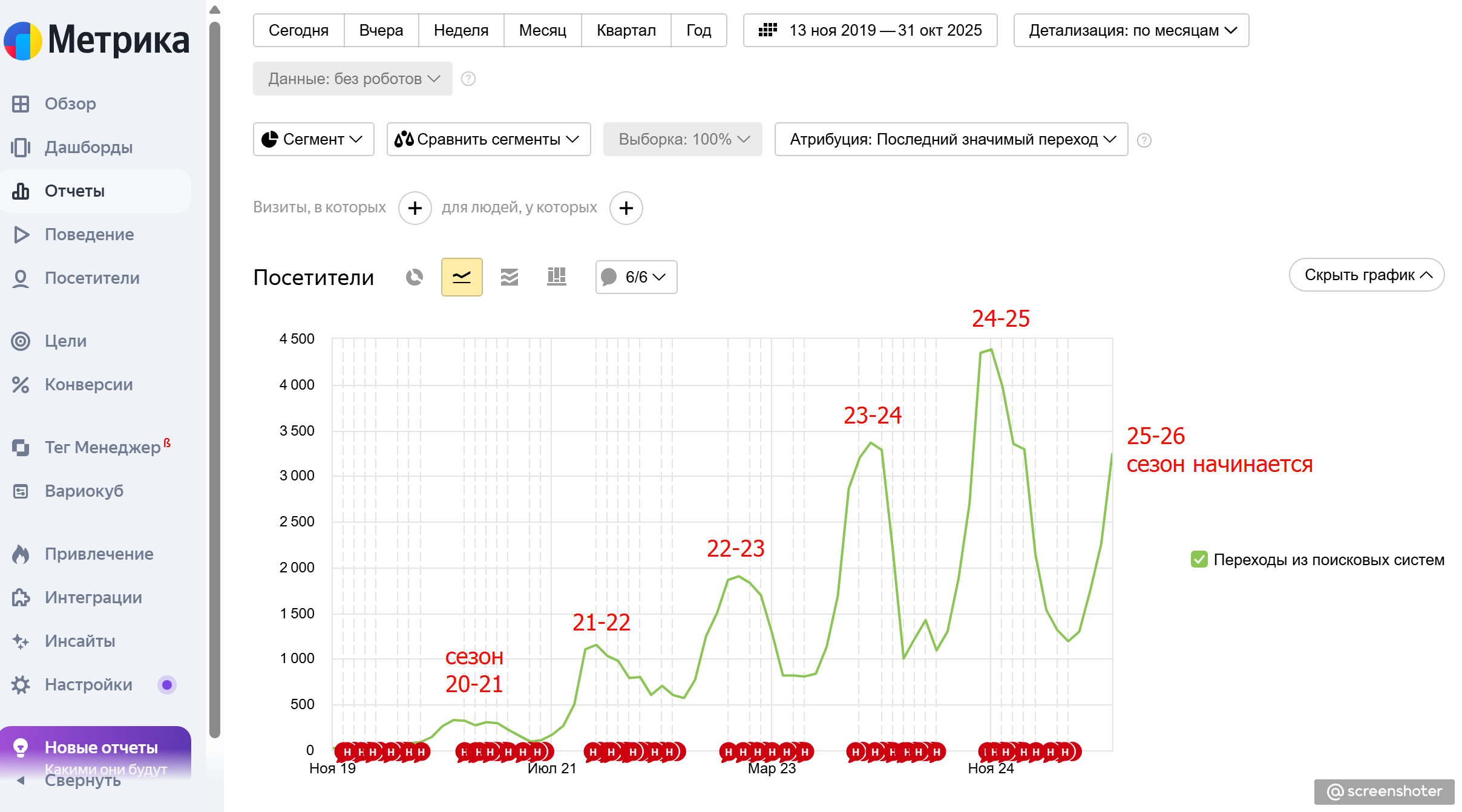Viewport: 1462px width, 812px height.
Task: Click the Сравнить сегменты button
Action: coord(488,139)
